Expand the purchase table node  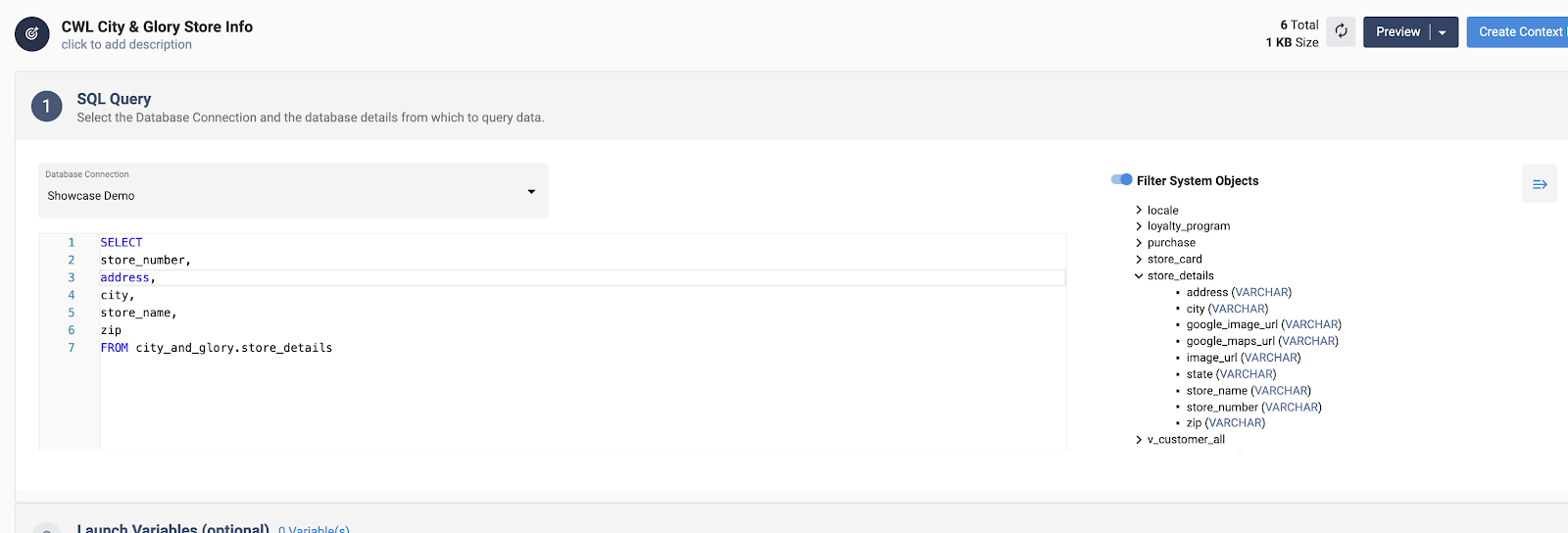click(x=1139, y=243)
